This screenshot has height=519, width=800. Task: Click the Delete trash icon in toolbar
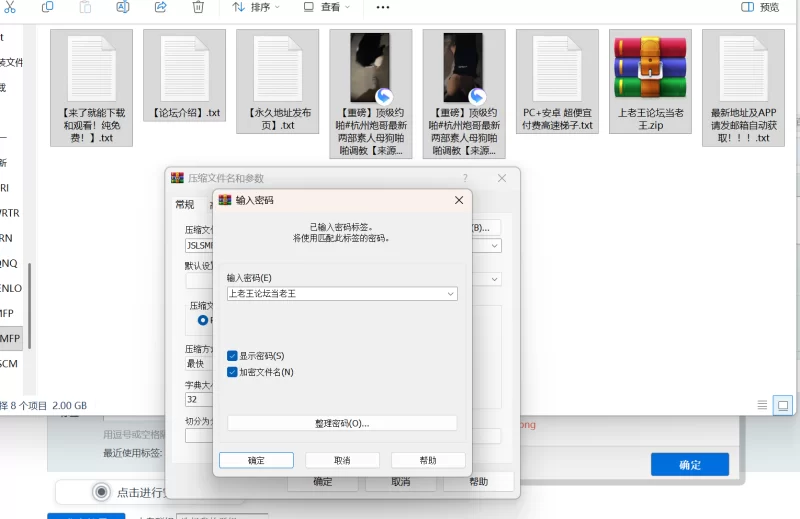coord(198,7)
